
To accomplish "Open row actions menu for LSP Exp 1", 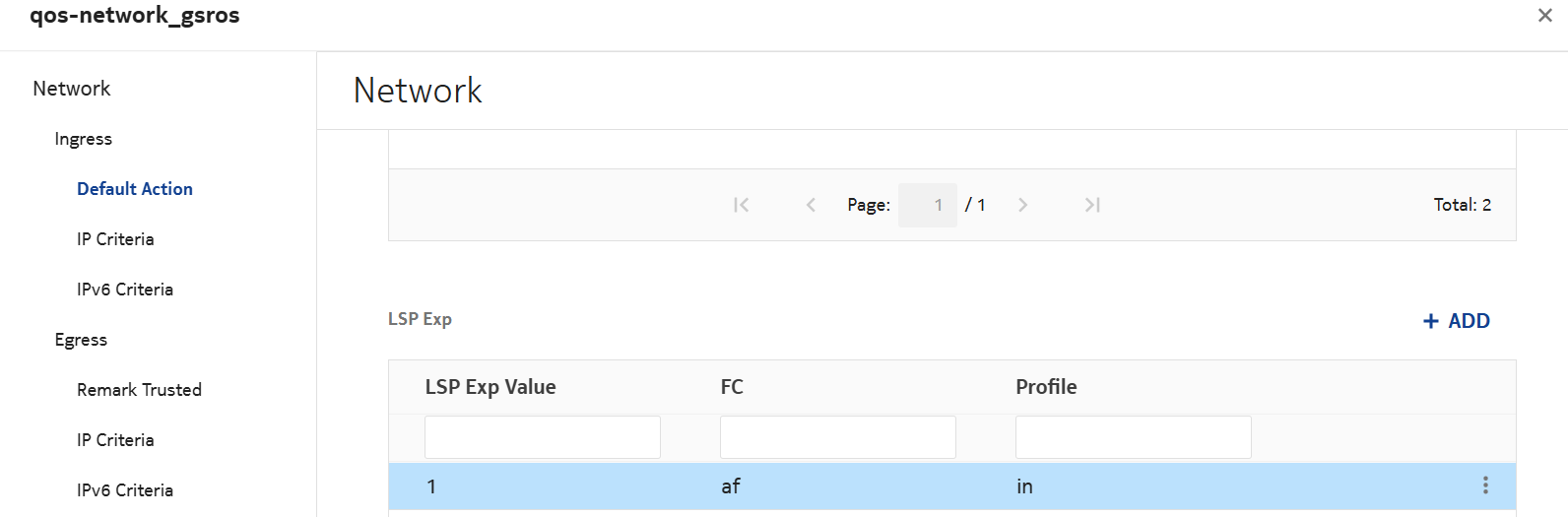I will (1485, 485).
